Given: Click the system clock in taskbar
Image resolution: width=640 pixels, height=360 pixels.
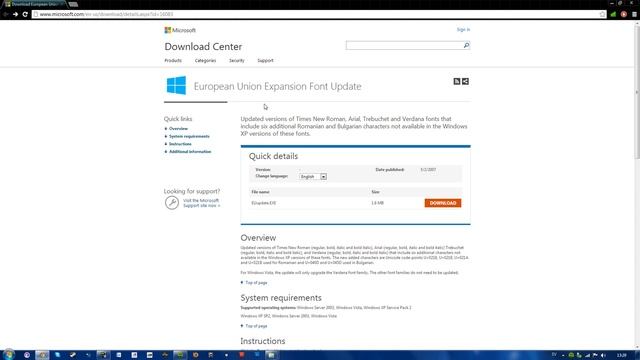Looking at the screenshot, I should pos(621,355).
